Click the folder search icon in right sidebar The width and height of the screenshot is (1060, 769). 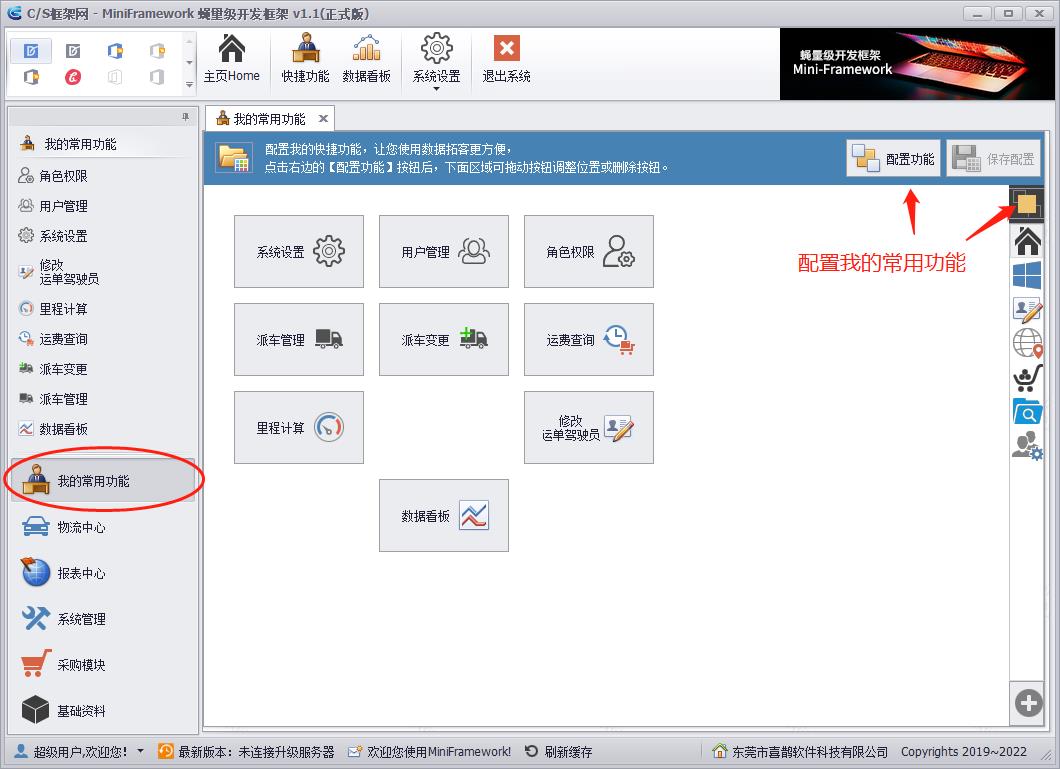pyautogui.click(x=1027, y=411)
